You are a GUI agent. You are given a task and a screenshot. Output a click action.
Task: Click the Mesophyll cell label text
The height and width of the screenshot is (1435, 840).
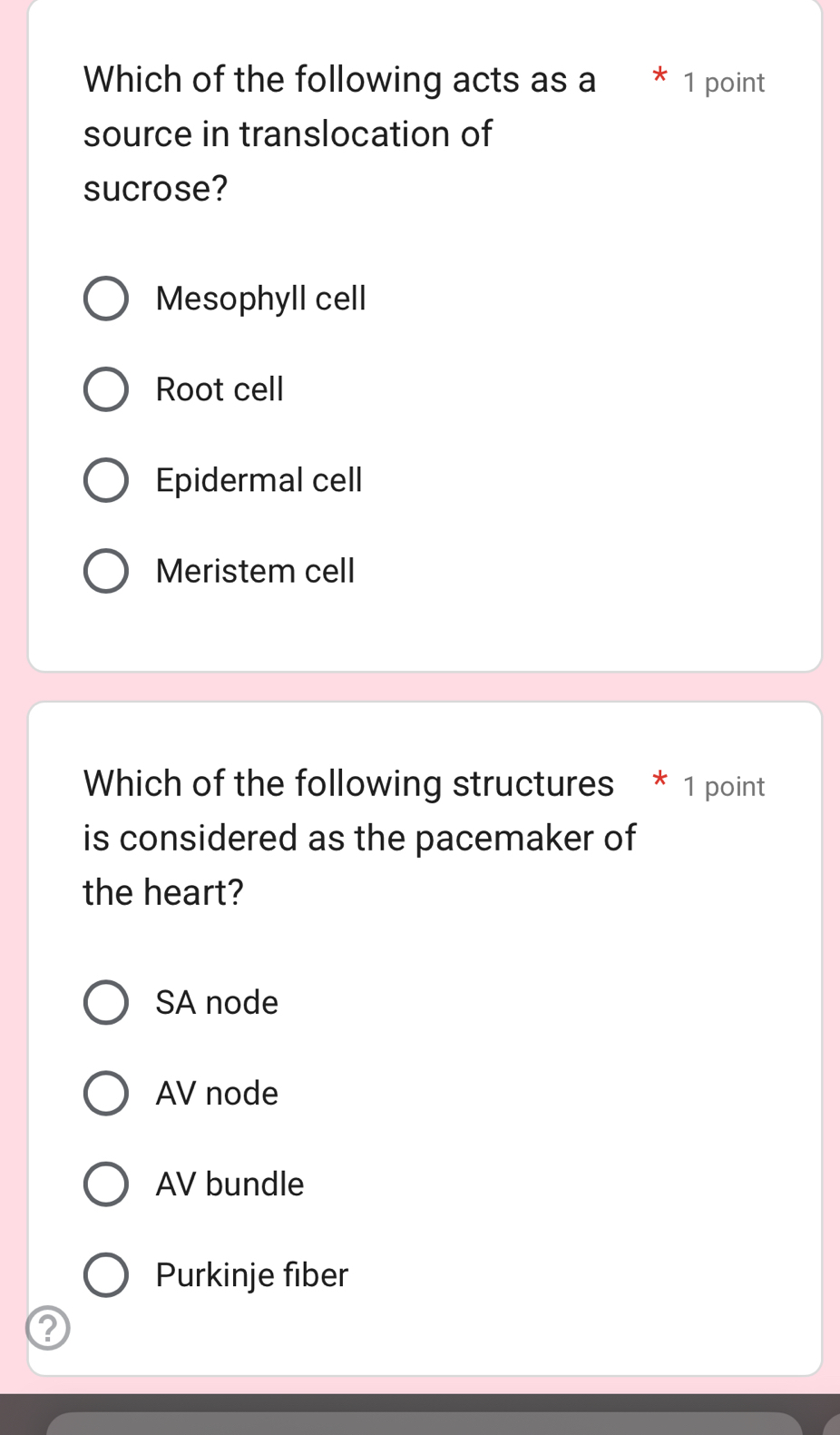pos(260,299)
